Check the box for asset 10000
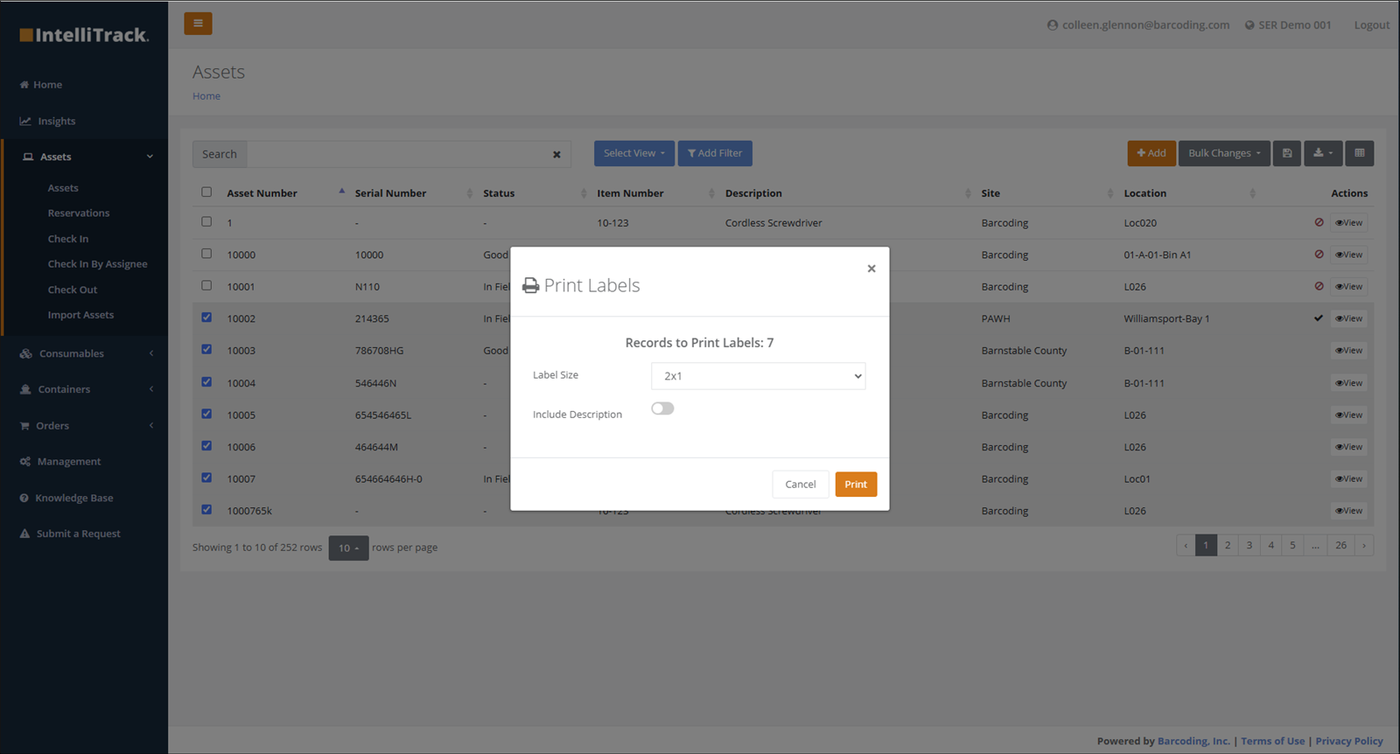This screenshot has width=1400, height=754. [x=207, y=254]
